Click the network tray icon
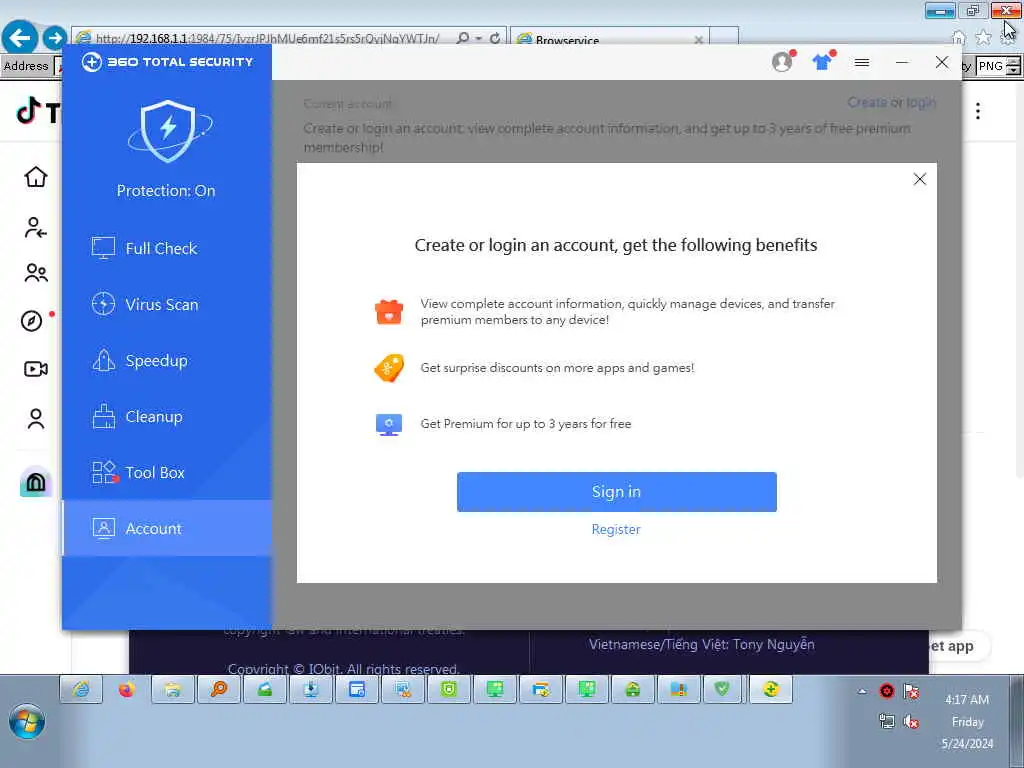The width and height of the screenshot is (1024, 768). click(886, 721)
